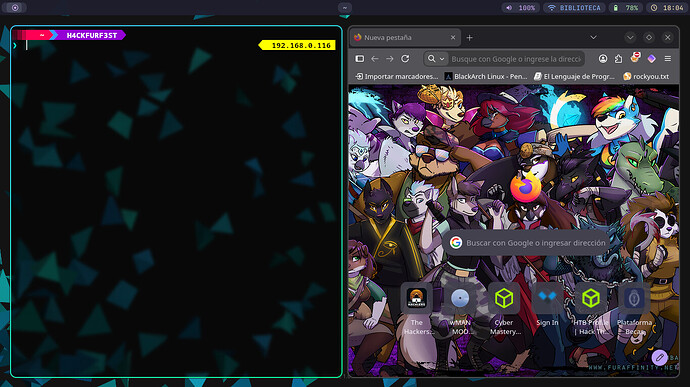This screenshot has height=387, width=690.
Task: Maximize the Firefox window with diamond button
Action: click(x=649, y=38)
